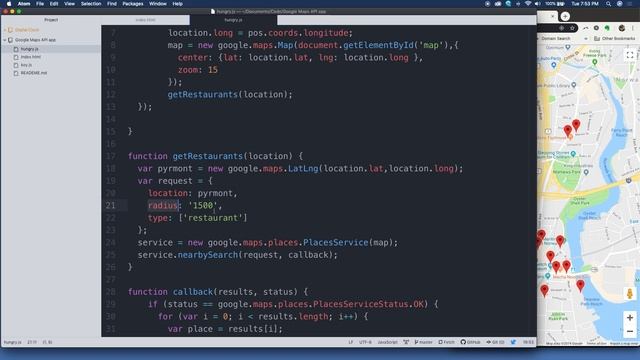Click the hungry.js file icon in tree
640x360 pixels.
(16, 49)
